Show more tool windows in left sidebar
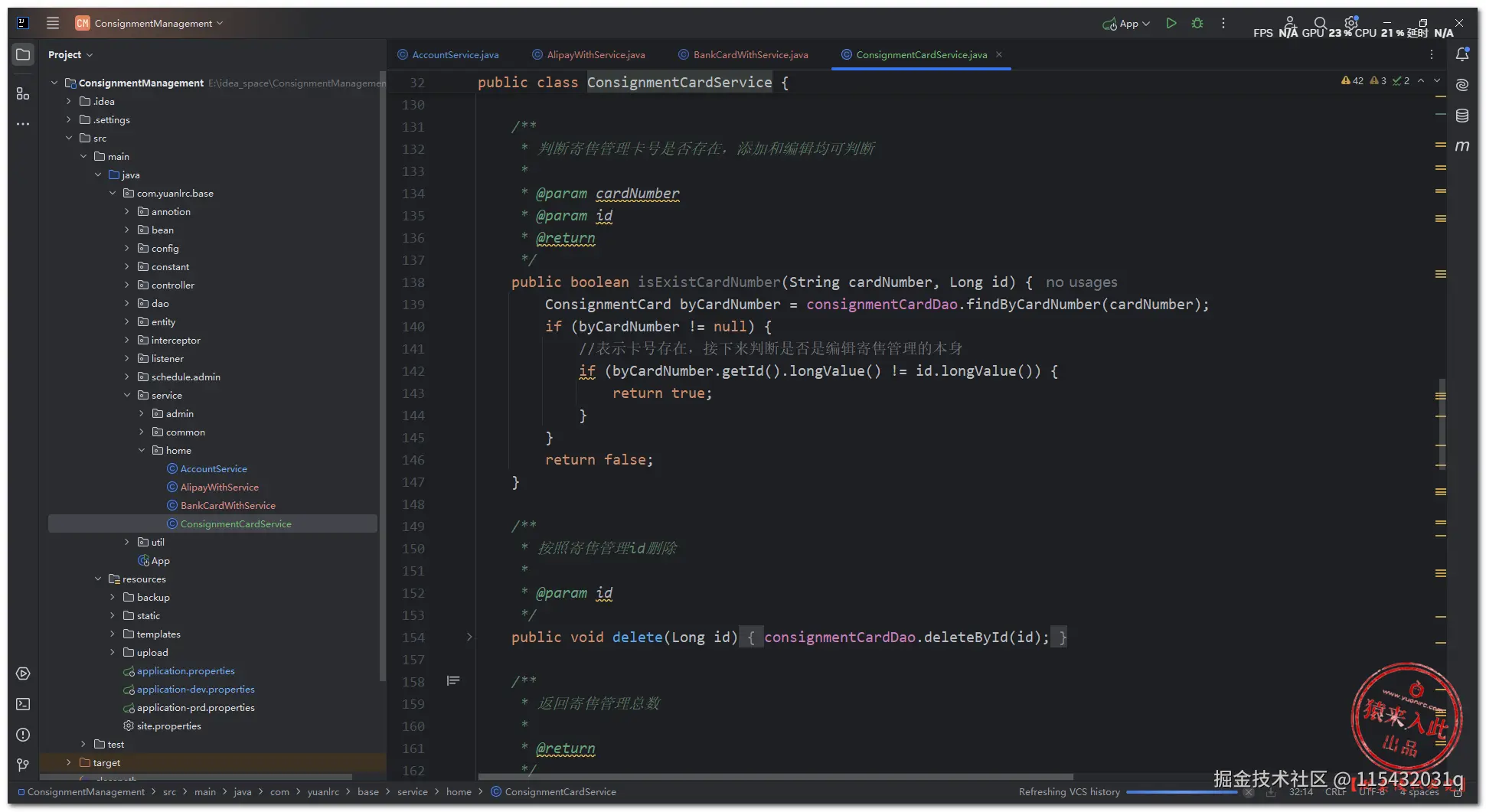Screen dimensions: 1486x812 [23, 123]
